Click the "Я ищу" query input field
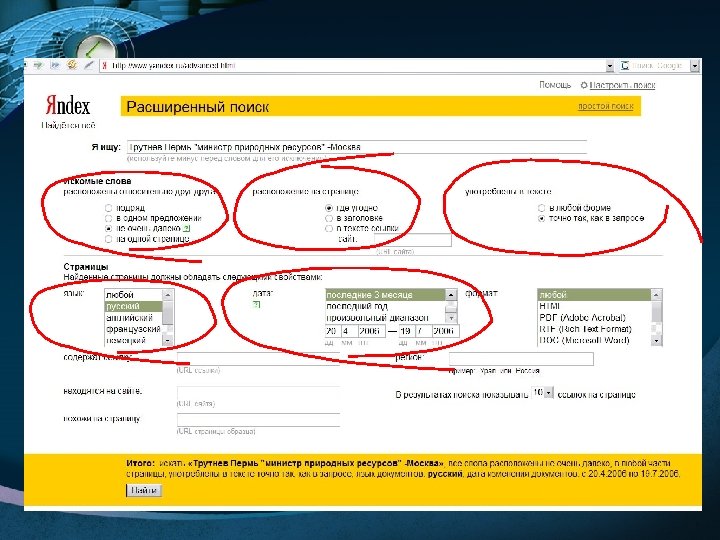This screenshot has width=720, height=540. click(356, 147)
